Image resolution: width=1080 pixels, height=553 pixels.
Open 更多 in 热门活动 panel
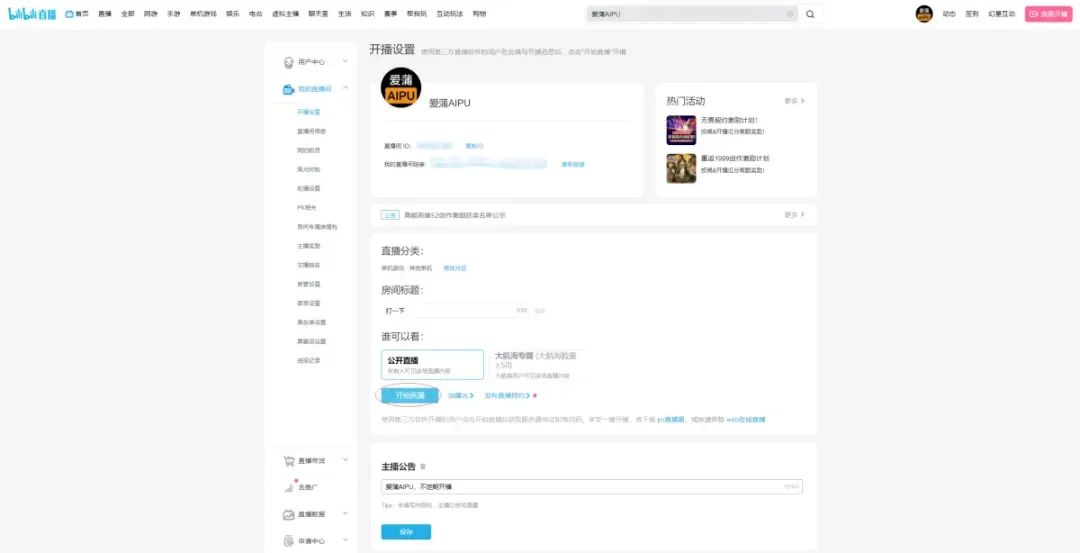click(794, 101)
